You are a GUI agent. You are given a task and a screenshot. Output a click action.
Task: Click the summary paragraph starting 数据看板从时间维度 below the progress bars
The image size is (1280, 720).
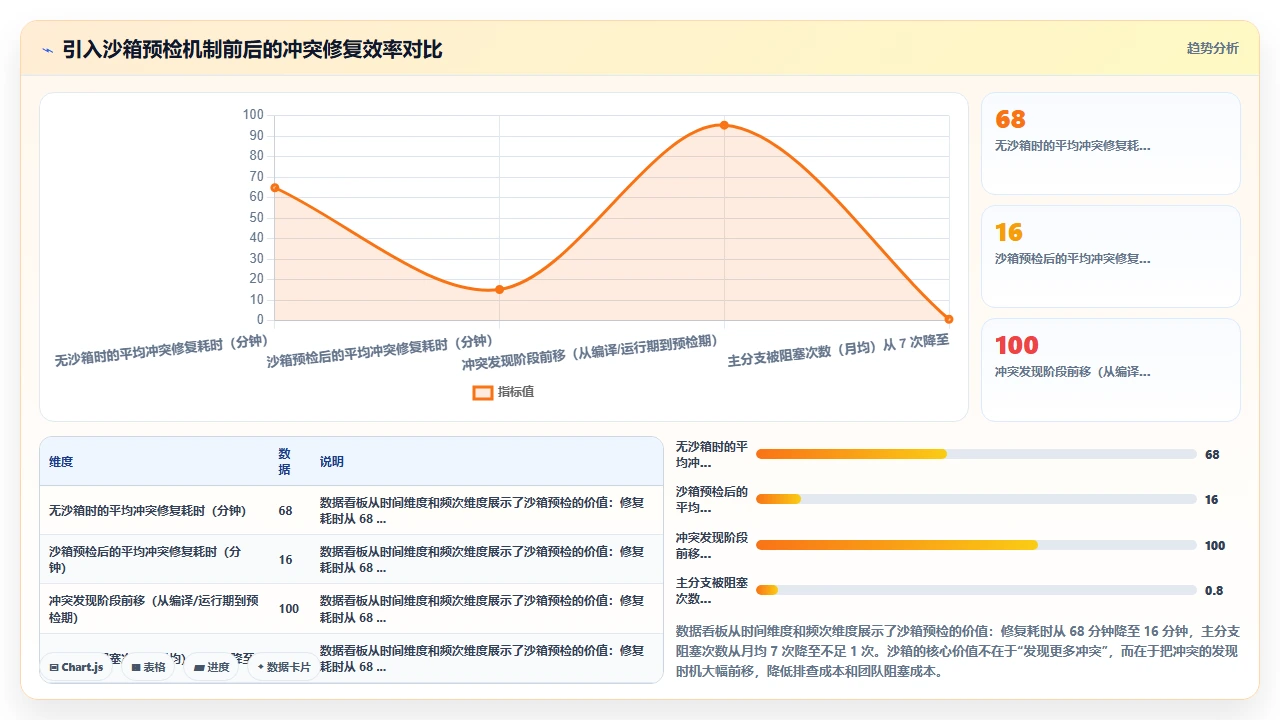point(958,651)
